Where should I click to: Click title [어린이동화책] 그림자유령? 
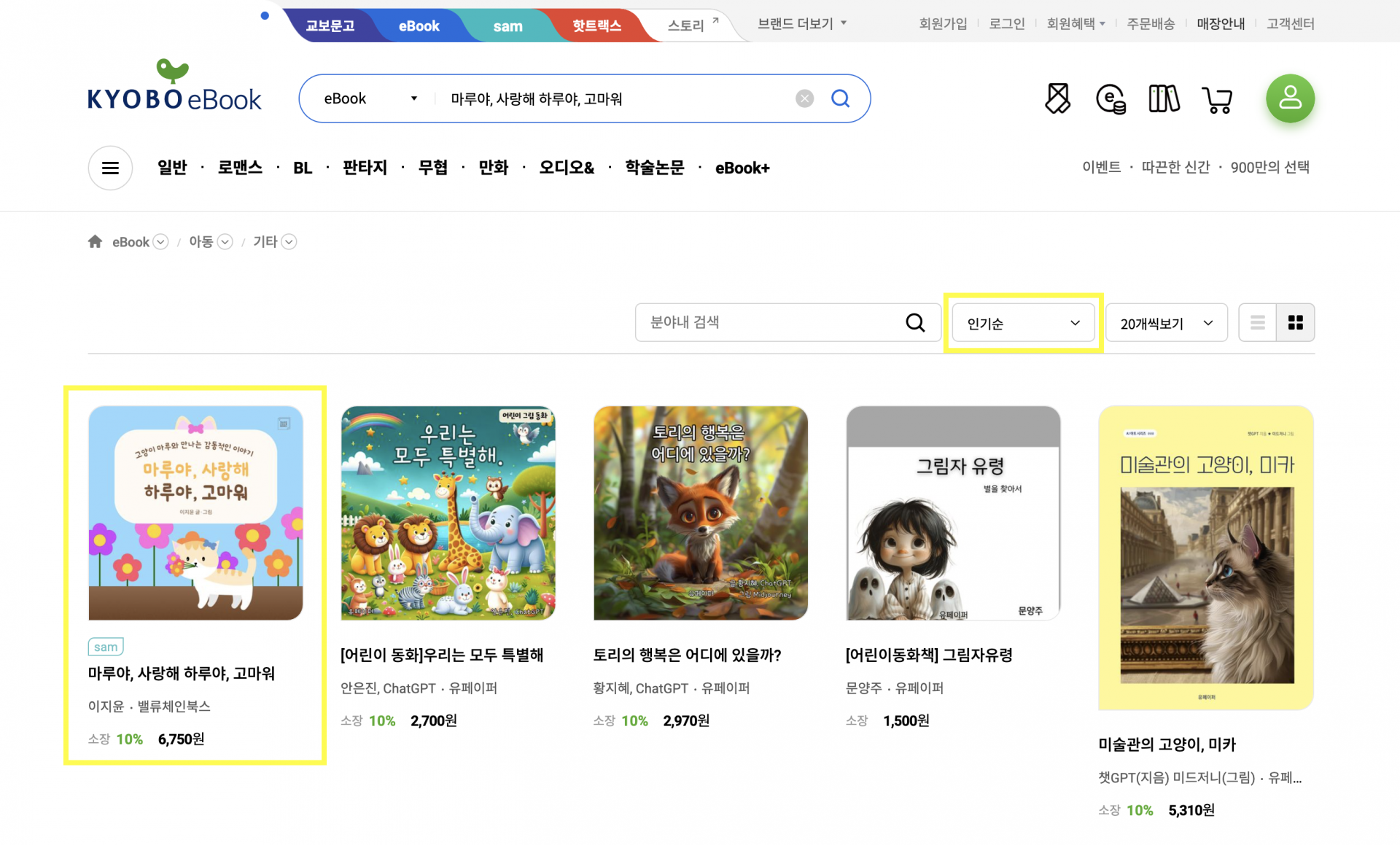pyautogui.click(x=930, y=655)
